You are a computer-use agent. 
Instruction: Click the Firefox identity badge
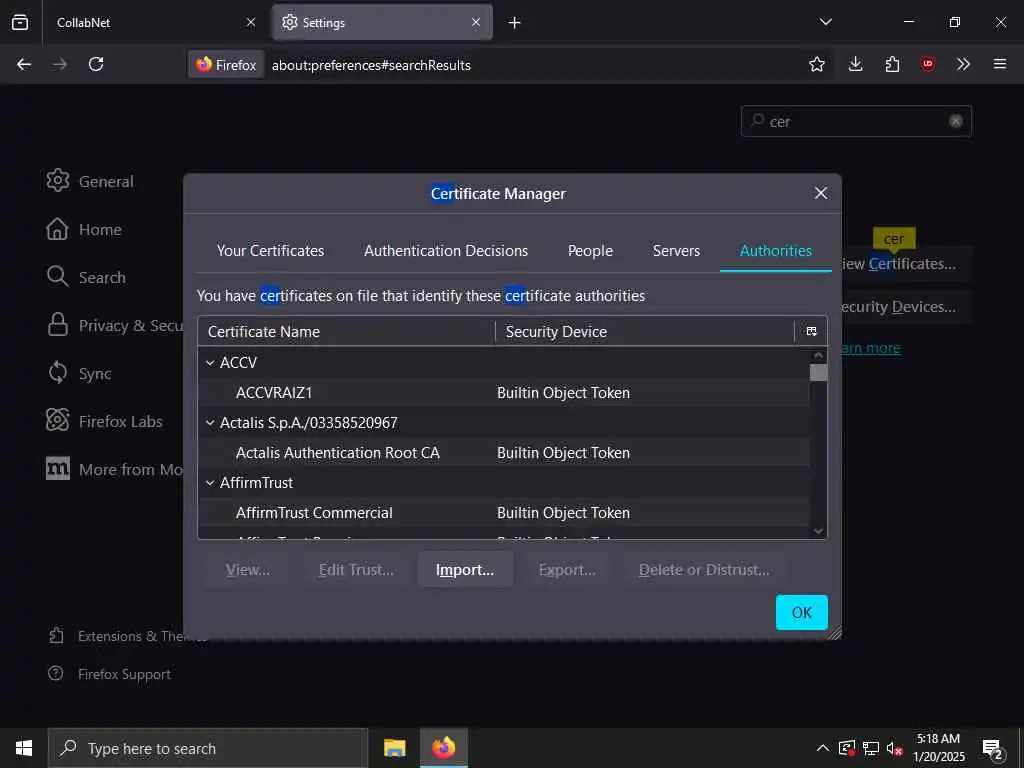click(x=226, y=65)
